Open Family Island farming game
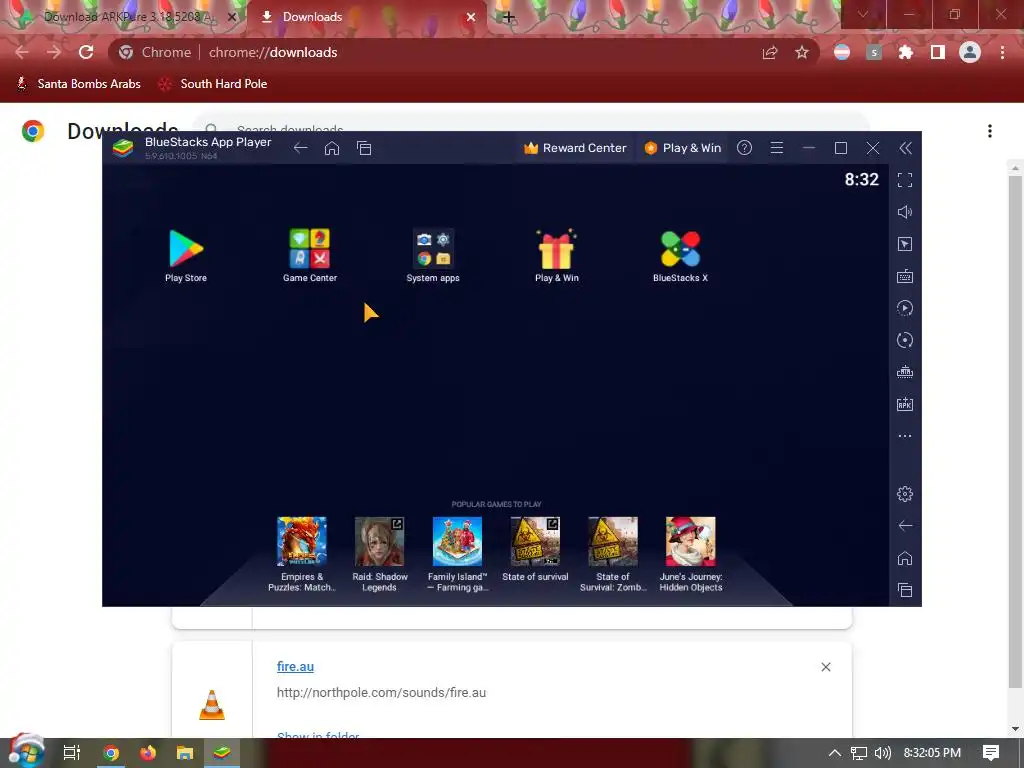Viewport: 1024px width, 768px height. coord(457,541)
